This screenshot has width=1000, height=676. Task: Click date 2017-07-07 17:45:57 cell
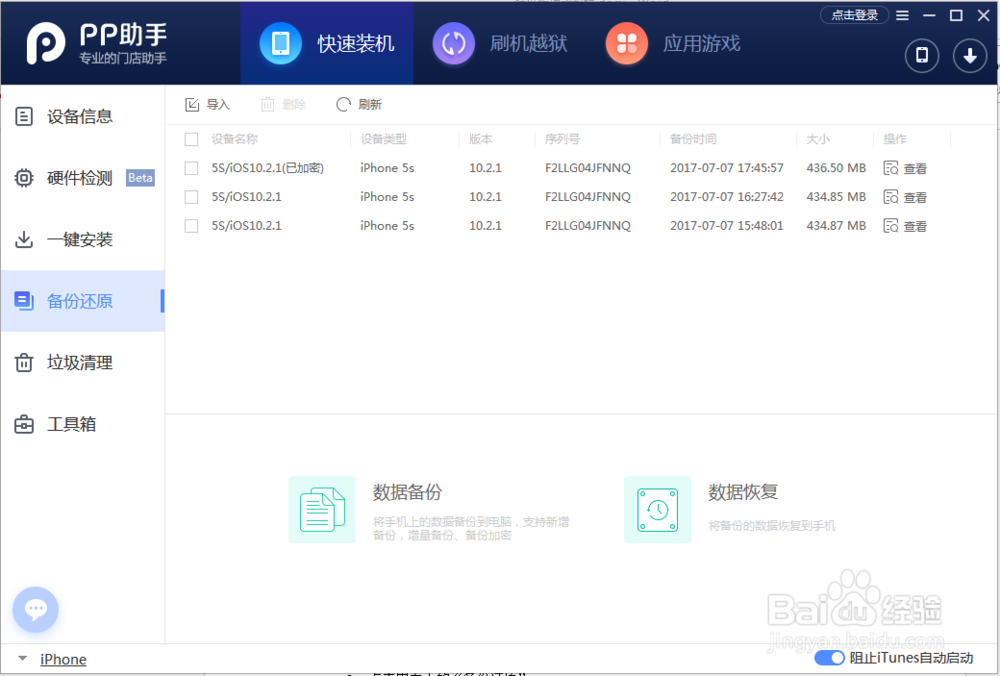727,168
